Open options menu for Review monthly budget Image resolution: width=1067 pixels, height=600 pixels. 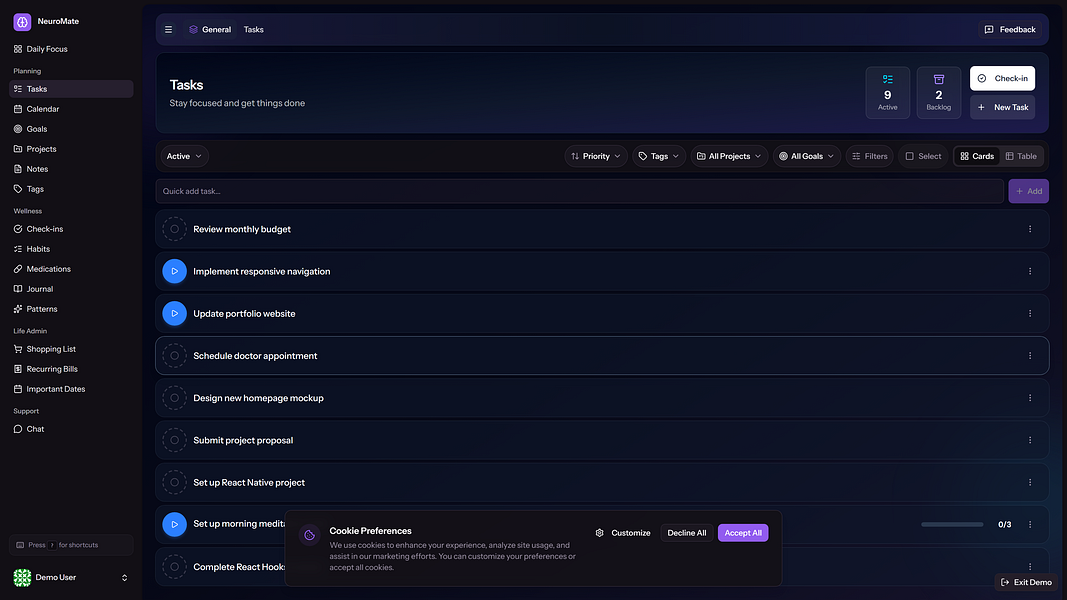click(1030, 229)
